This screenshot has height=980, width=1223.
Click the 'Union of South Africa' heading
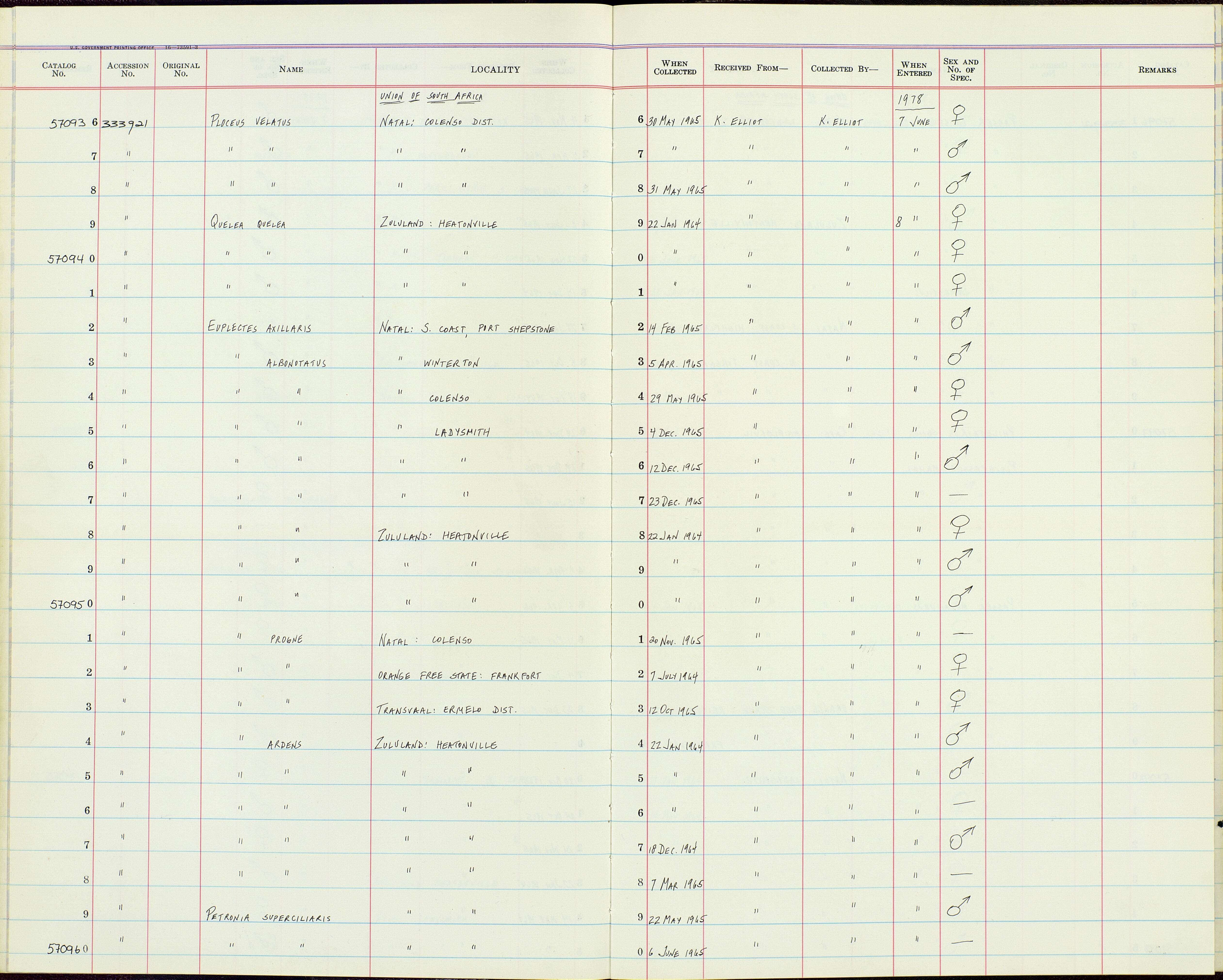pyautogui.click(x=431, y=97)
